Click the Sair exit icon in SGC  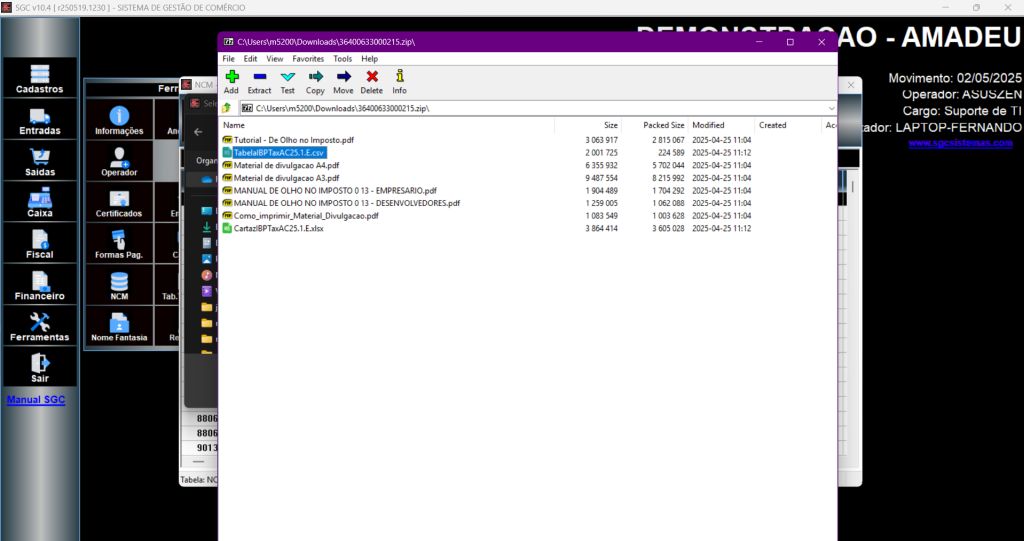40,368
